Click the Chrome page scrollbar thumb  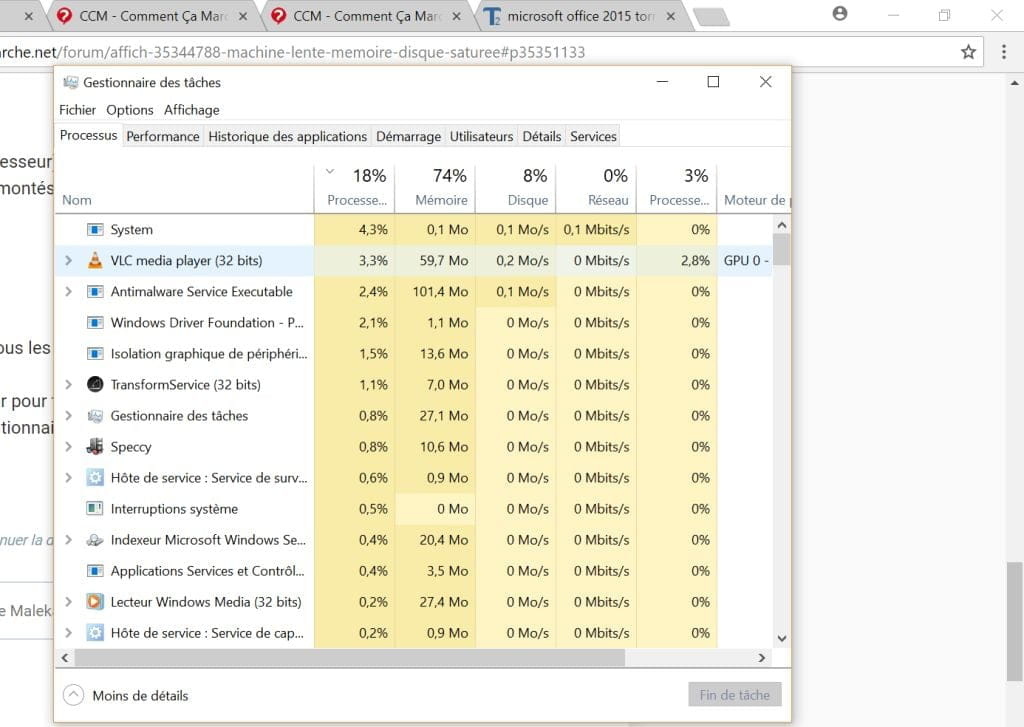[x=1014, y=621]
